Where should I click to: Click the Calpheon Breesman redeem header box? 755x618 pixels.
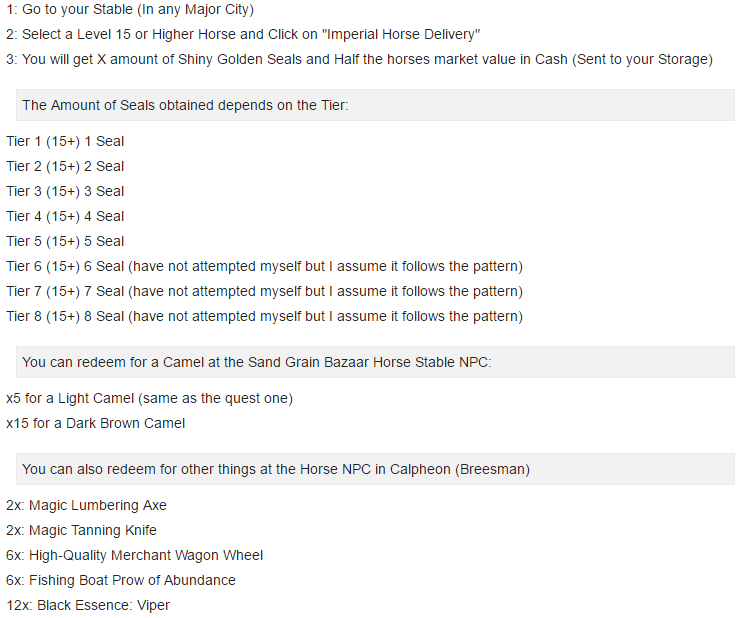[375, 469]
